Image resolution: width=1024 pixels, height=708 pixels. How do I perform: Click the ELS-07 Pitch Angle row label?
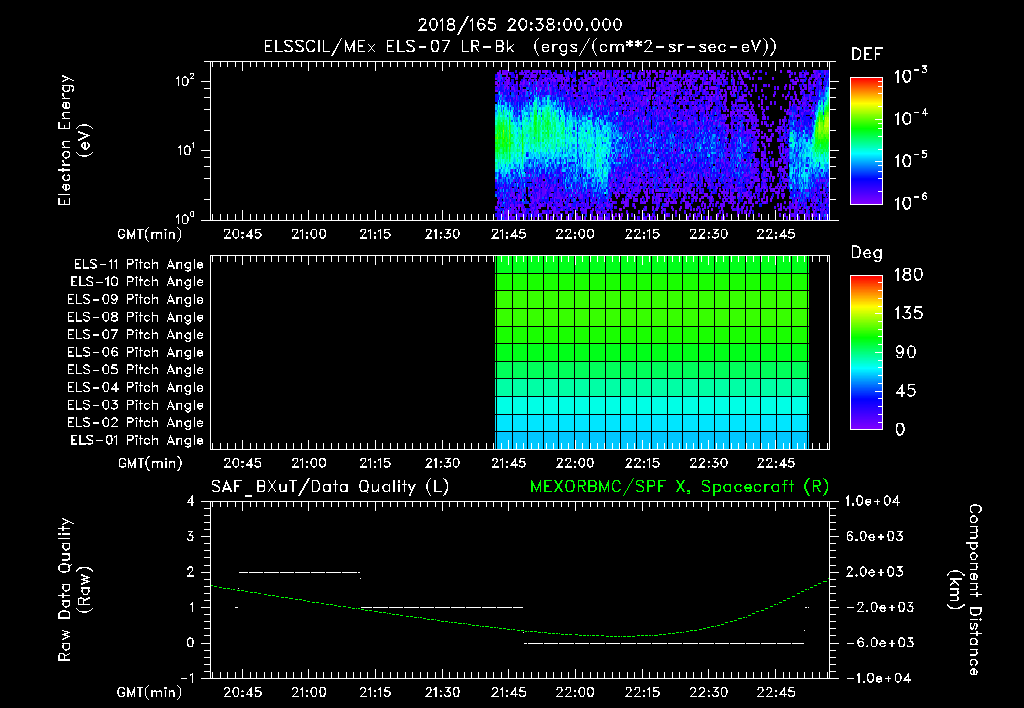136,334
